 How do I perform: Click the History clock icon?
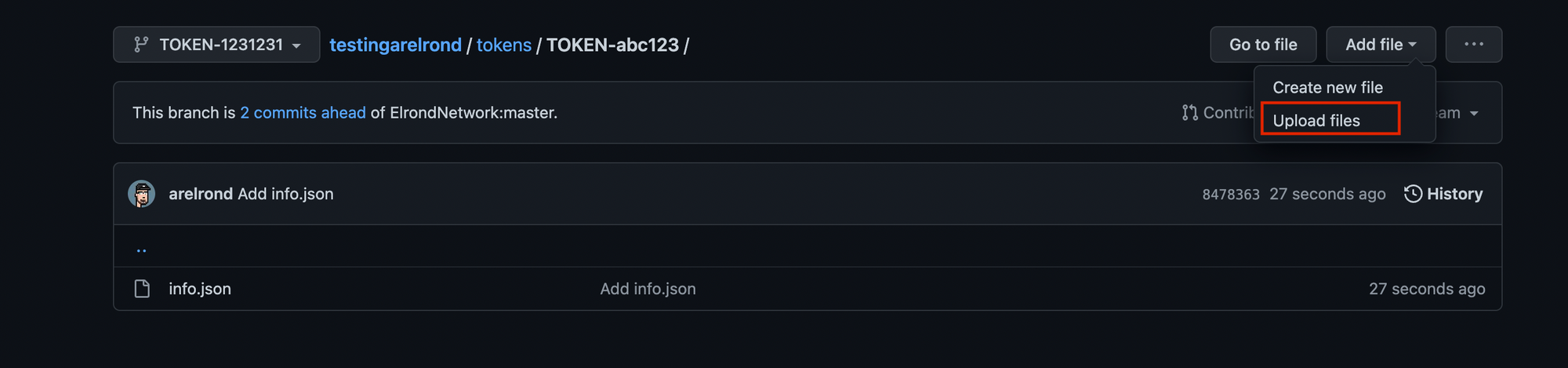(x=1413, y=194)
